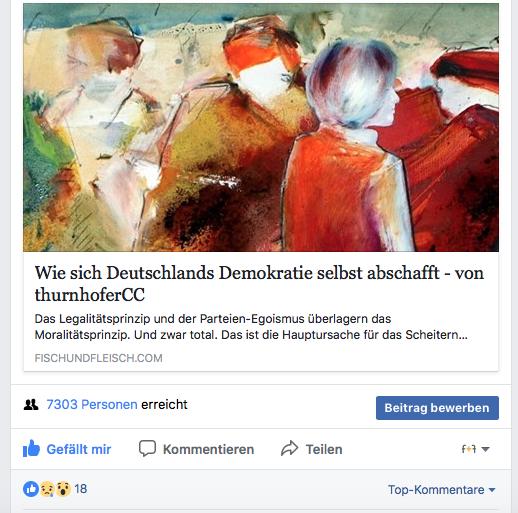Click the blue like reaction icon
Image resolution: width=518 pixels, height=513 pixels.
pos(31,489)
